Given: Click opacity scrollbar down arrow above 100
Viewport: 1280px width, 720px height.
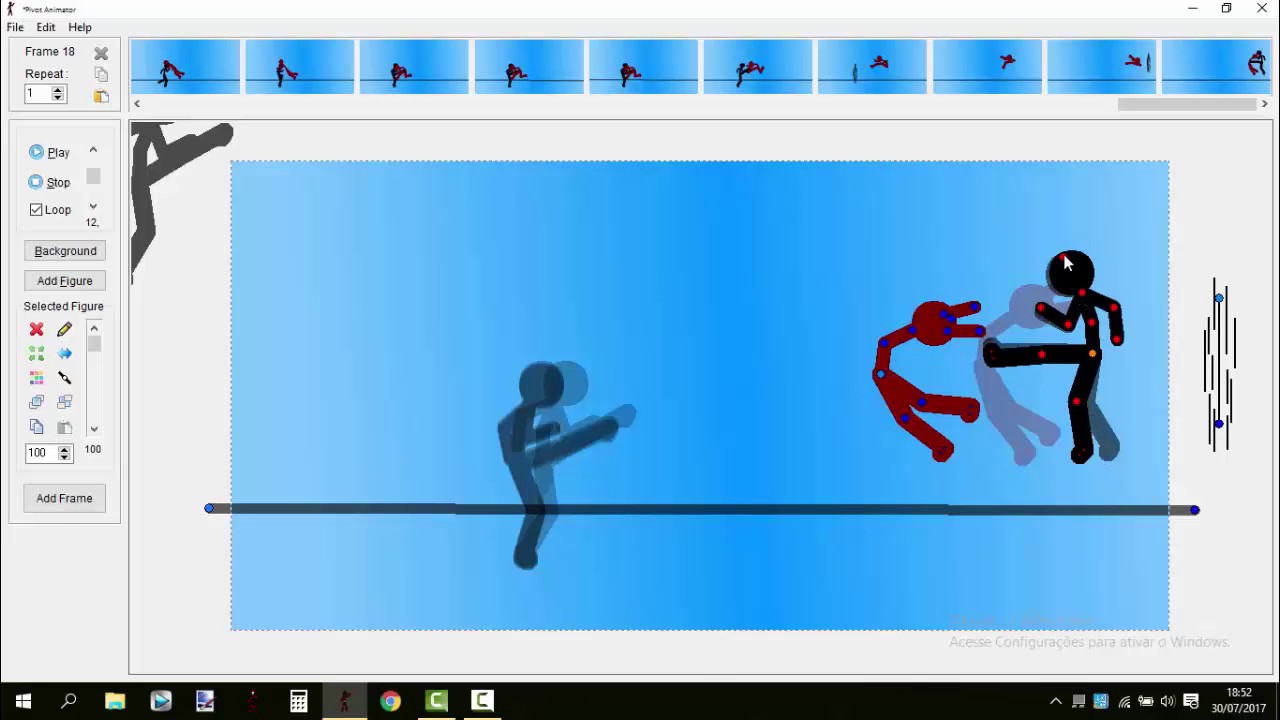Looking at the screenshot, I should point(94,429).
